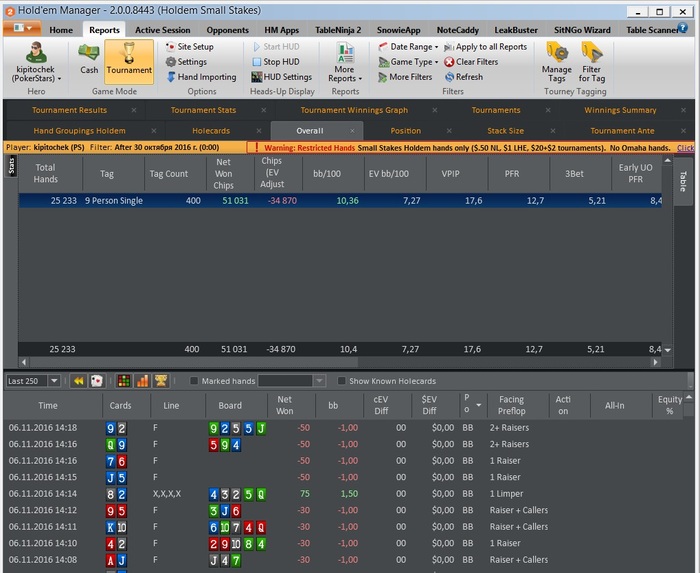Open Hand Importing
The image size is (700, 573).
point(201,77)
